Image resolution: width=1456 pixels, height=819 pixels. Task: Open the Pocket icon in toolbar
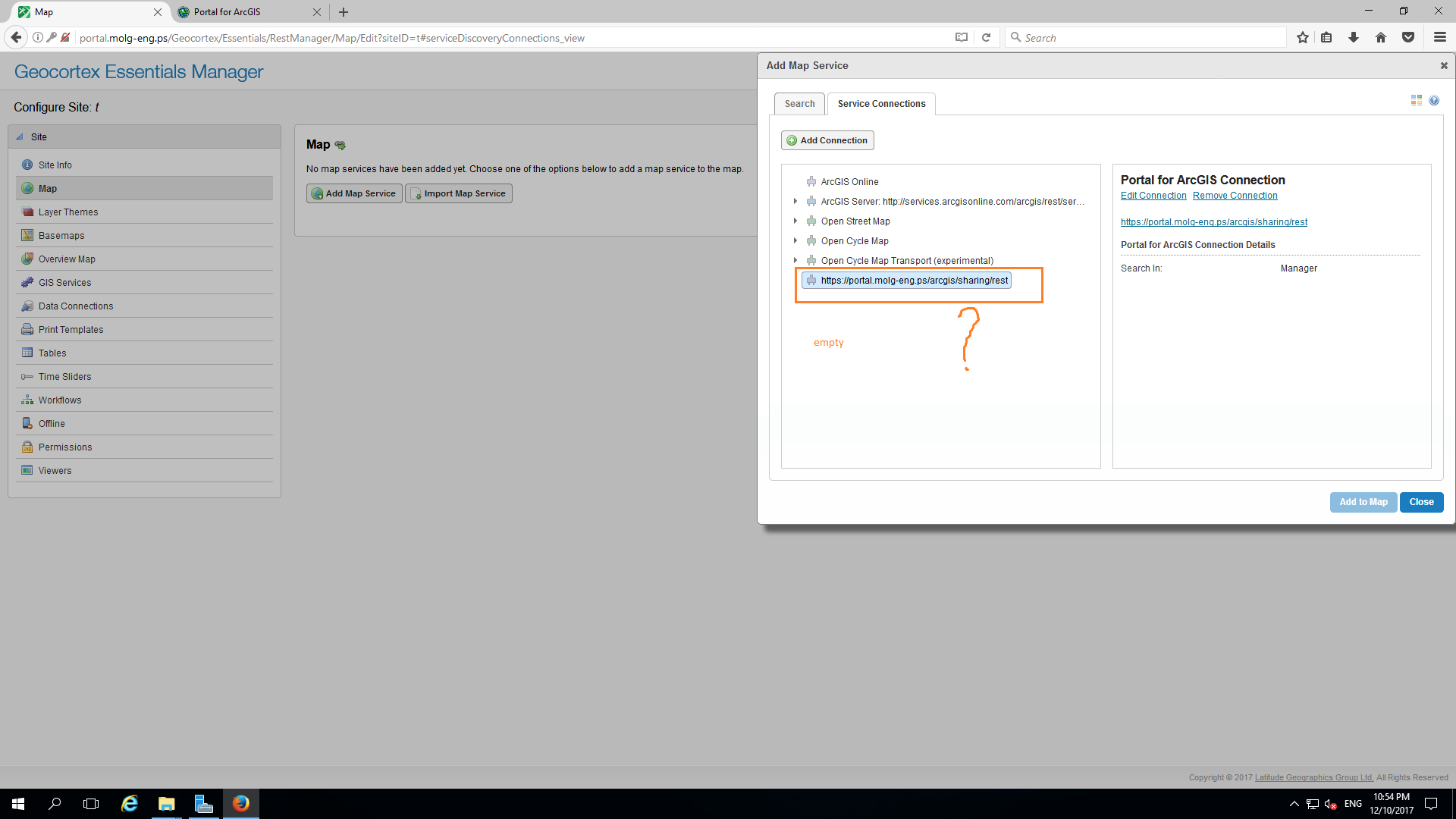[x=1408, y=37]
